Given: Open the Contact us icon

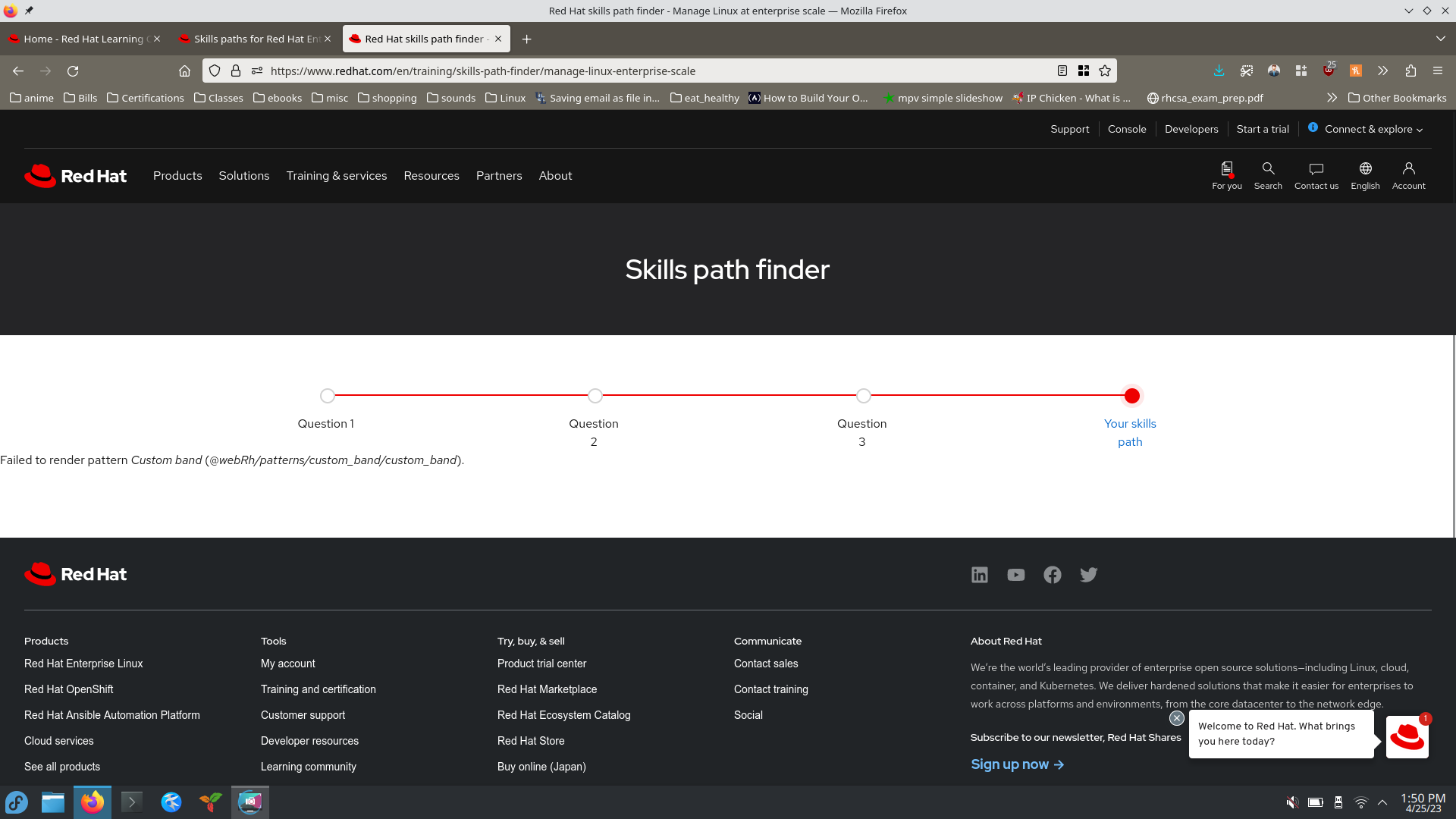Looking at the screenshot, I should (x=1316, y=175).
